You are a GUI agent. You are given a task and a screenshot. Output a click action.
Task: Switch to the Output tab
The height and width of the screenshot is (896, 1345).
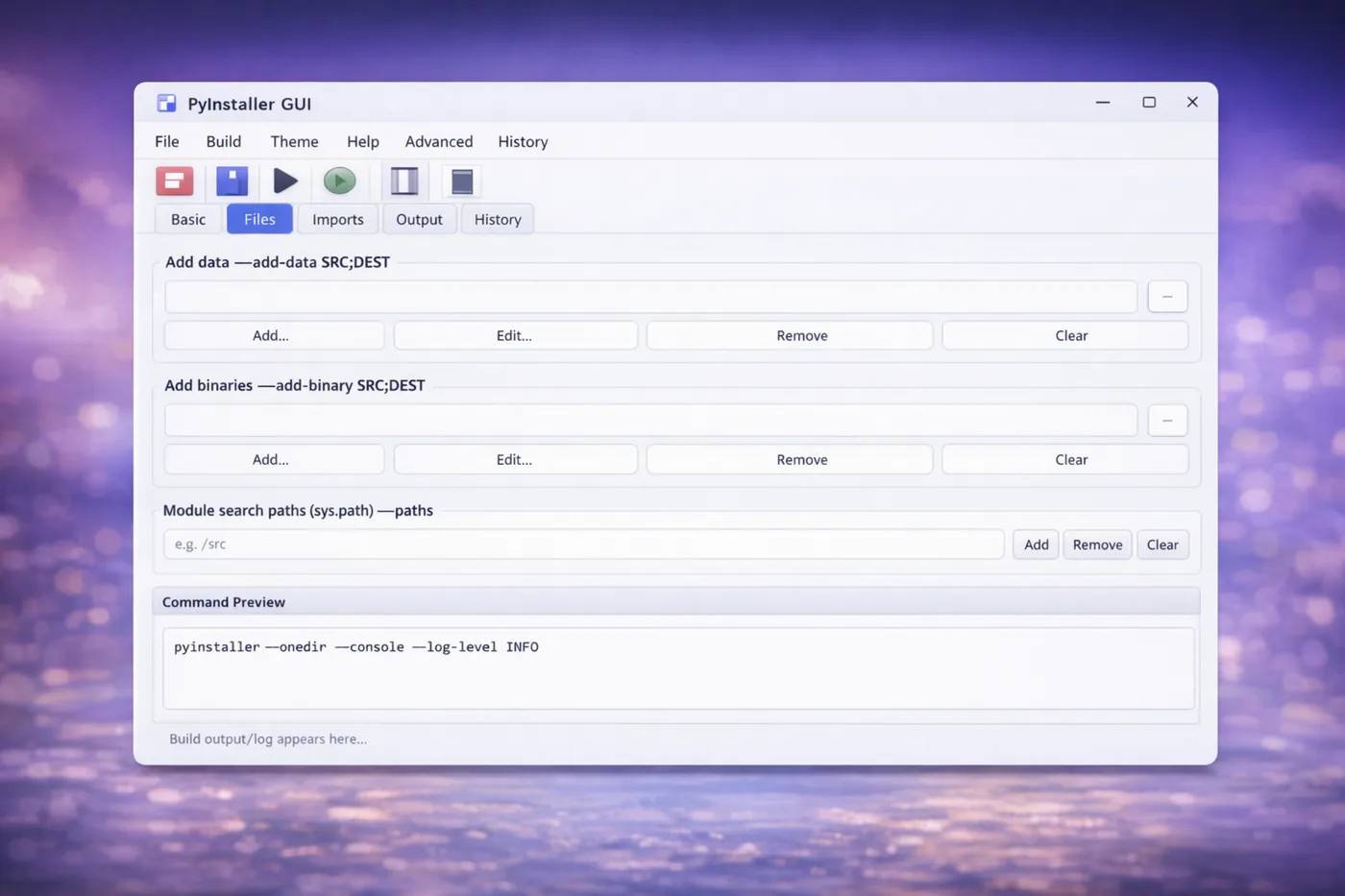[x=419, y=219]
